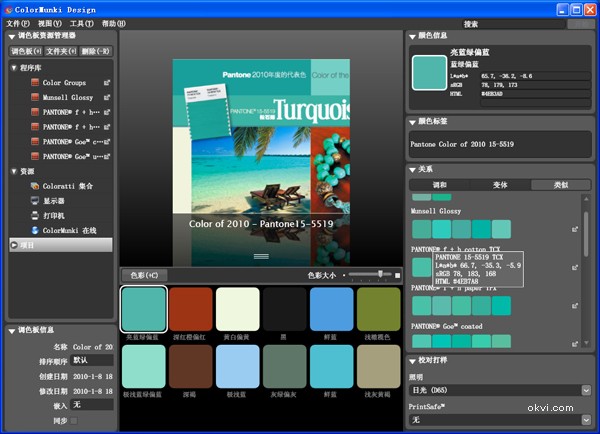Select the 黑 black swatch
Image resolution: width=600 pixels, height=434 pixels.
click(285, 309)
